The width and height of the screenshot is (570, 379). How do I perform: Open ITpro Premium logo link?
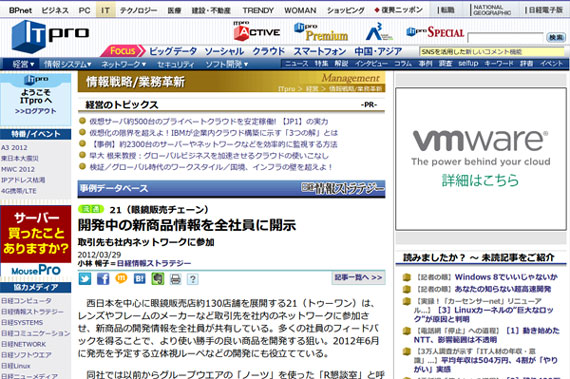[x=321, y=32]
